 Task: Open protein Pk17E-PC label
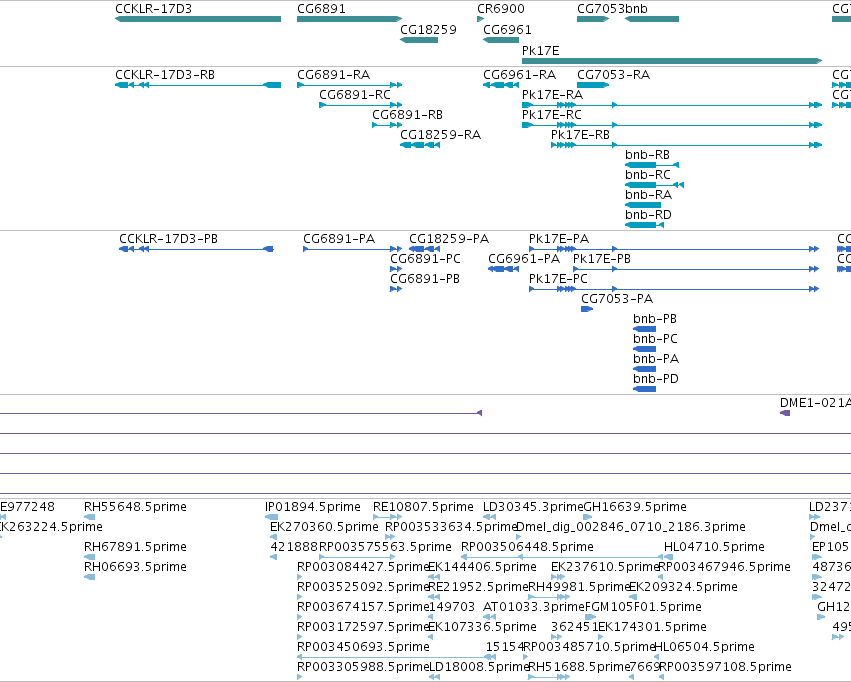[558, 279]
